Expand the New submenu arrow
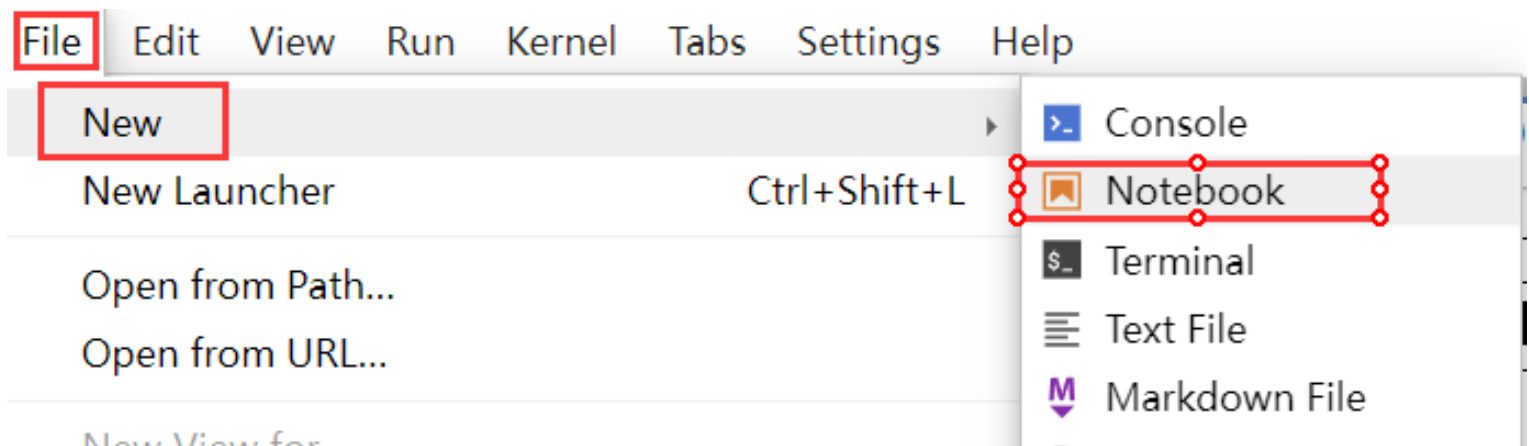Image resolution: width=1529 pixels, height=446 pixels. pyautogui.click(x=991, y=125)
